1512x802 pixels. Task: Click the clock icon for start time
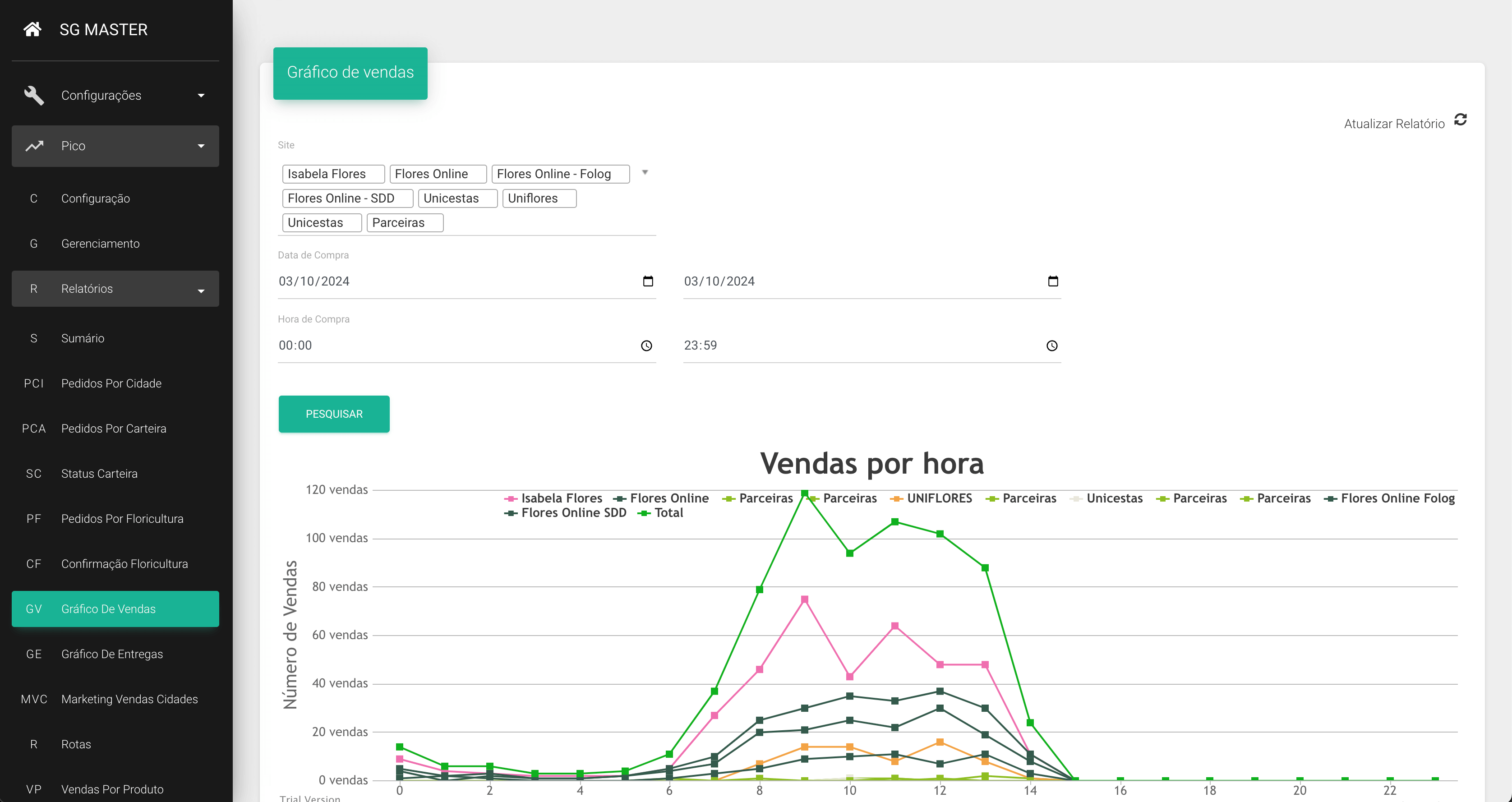tap(646, 346)
